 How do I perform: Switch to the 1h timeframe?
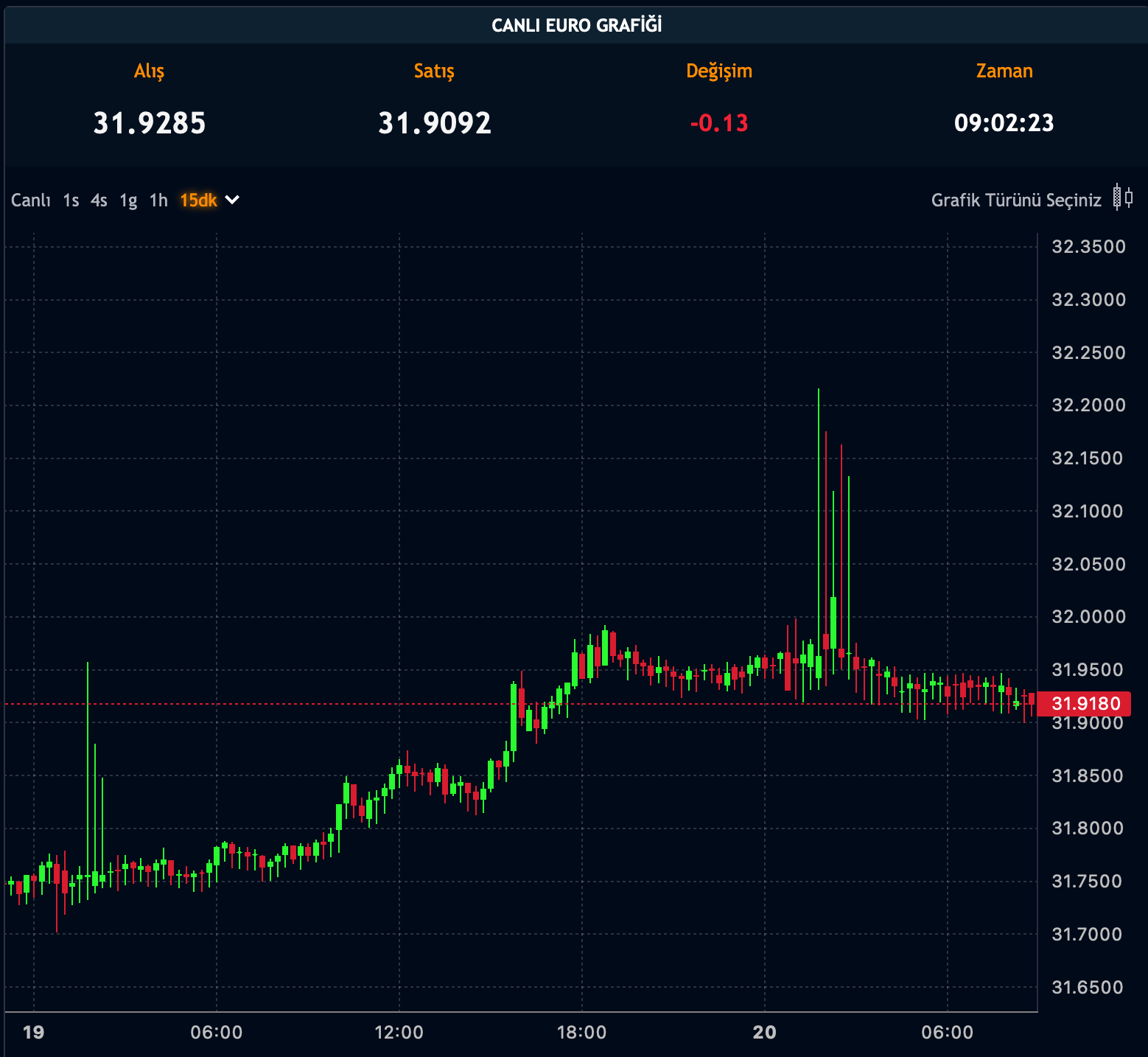click(x=158, y=200)
